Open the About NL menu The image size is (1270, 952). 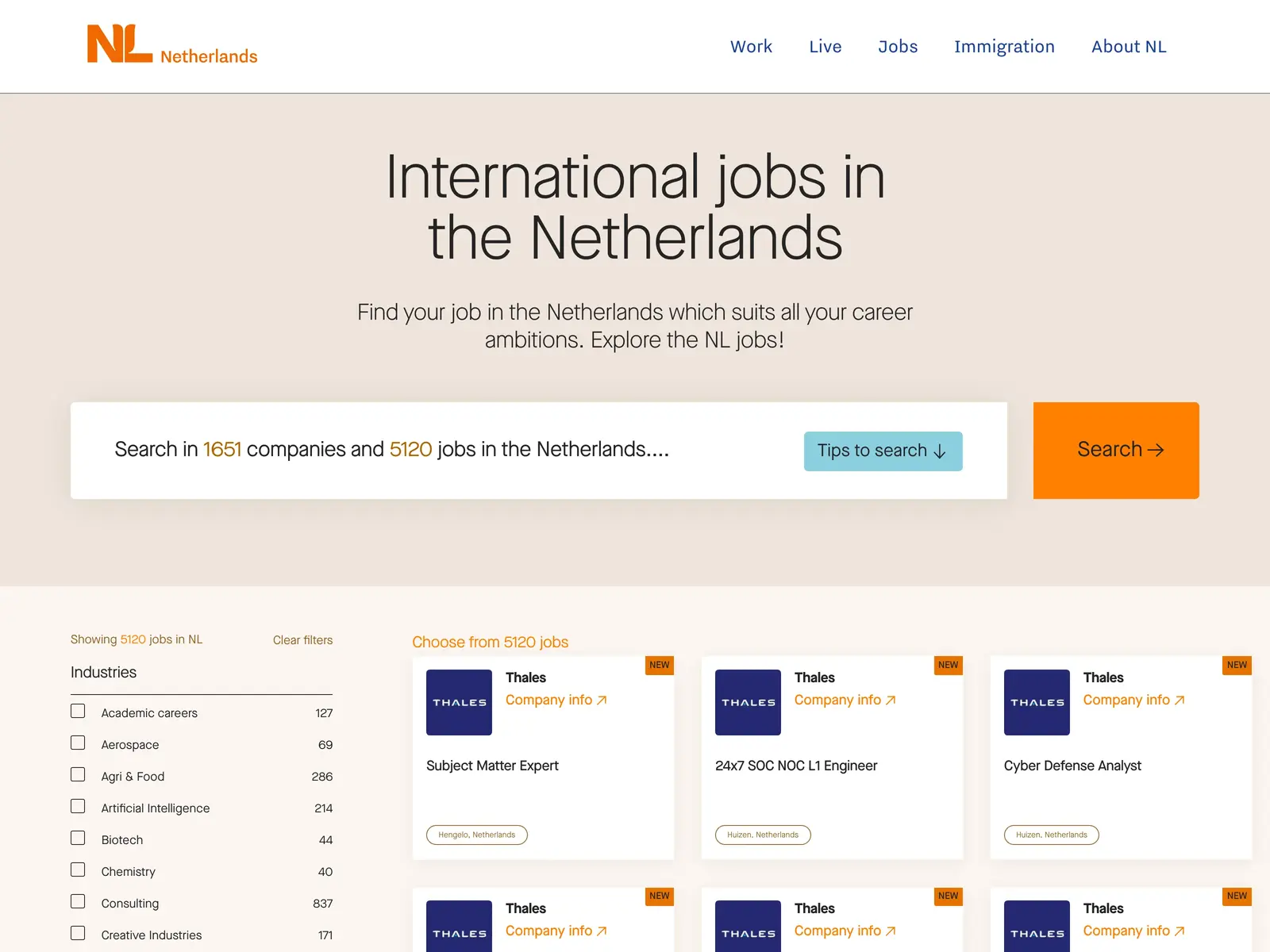tap(1129, 46)
